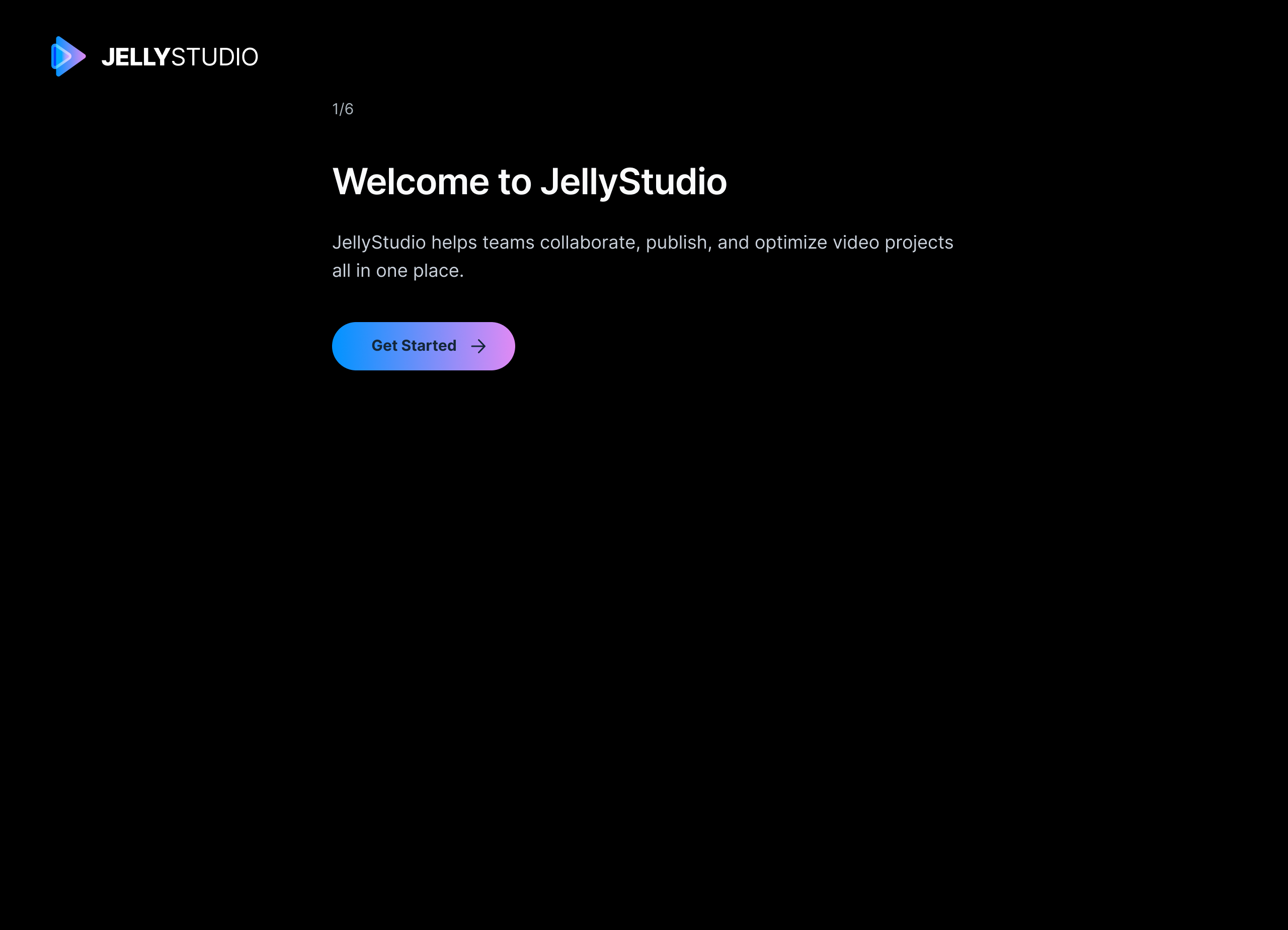The height and width of the screenshot is (930, 1288).
Task: Click the JELLYSTUDIO wordmark in the header
Action: 180,57
